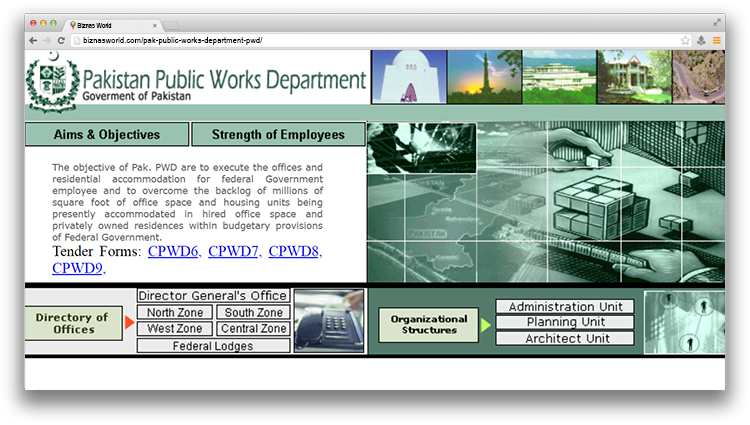The image size is (750, 425).
Task: Click the browser forward arrow
Action: click(x=47, y=41)
